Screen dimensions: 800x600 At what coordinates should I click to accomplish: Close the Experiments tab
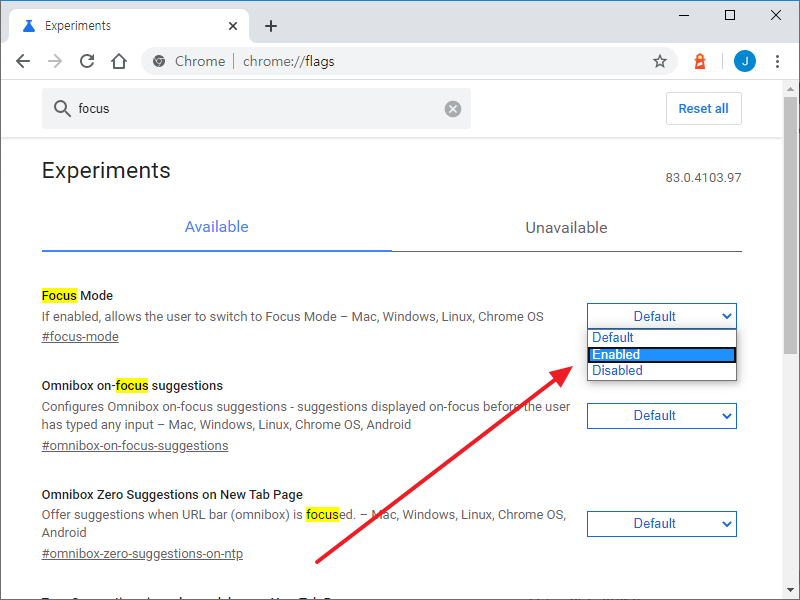[233, 26]
